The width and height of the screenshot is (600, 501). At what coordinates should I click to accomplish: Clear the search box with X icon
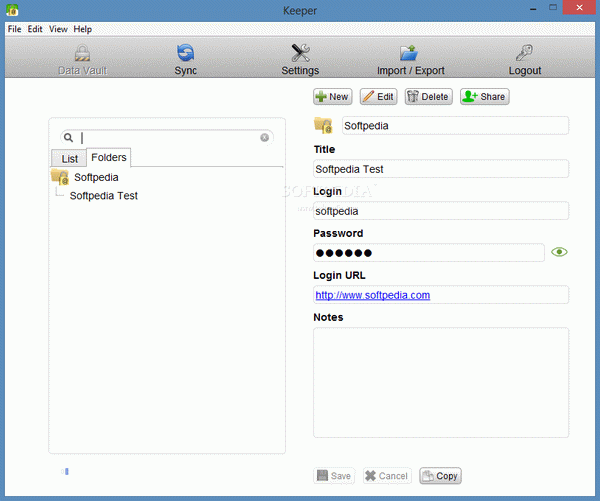[x=265, y=138]
